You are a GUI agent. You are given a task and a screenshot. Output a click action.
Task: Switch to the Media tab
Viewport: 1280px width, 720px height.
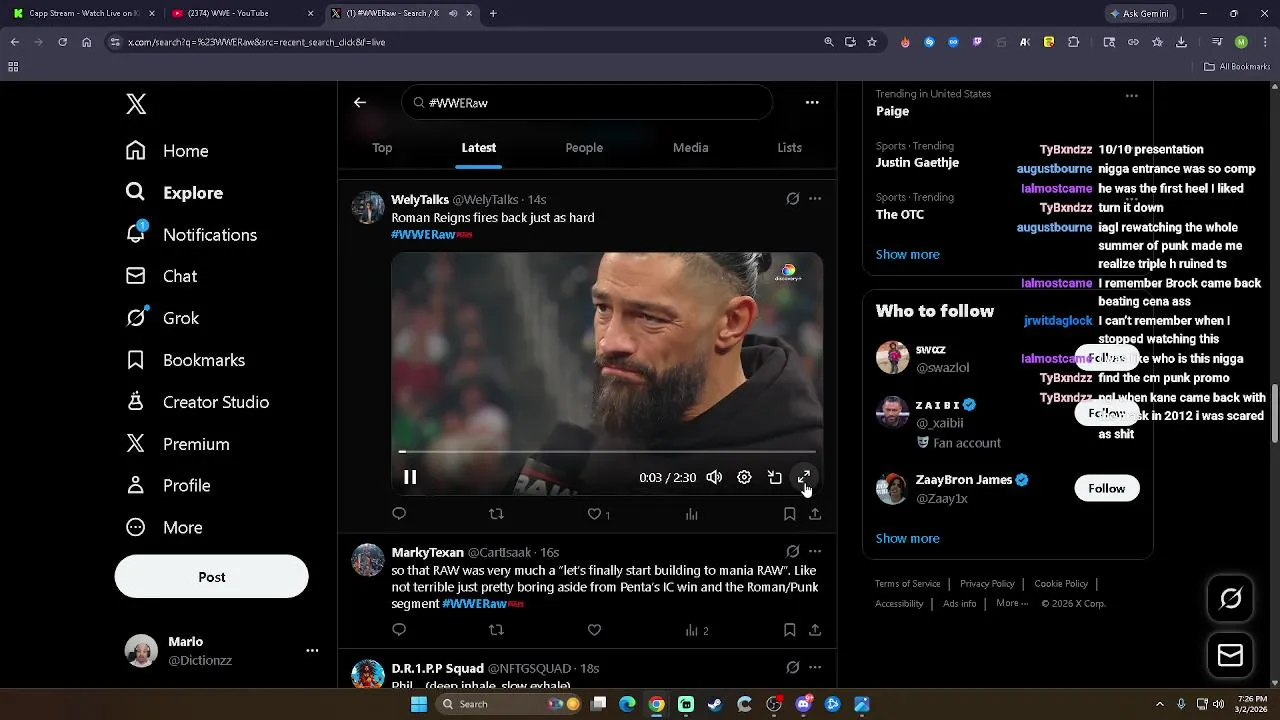[690, 148]
